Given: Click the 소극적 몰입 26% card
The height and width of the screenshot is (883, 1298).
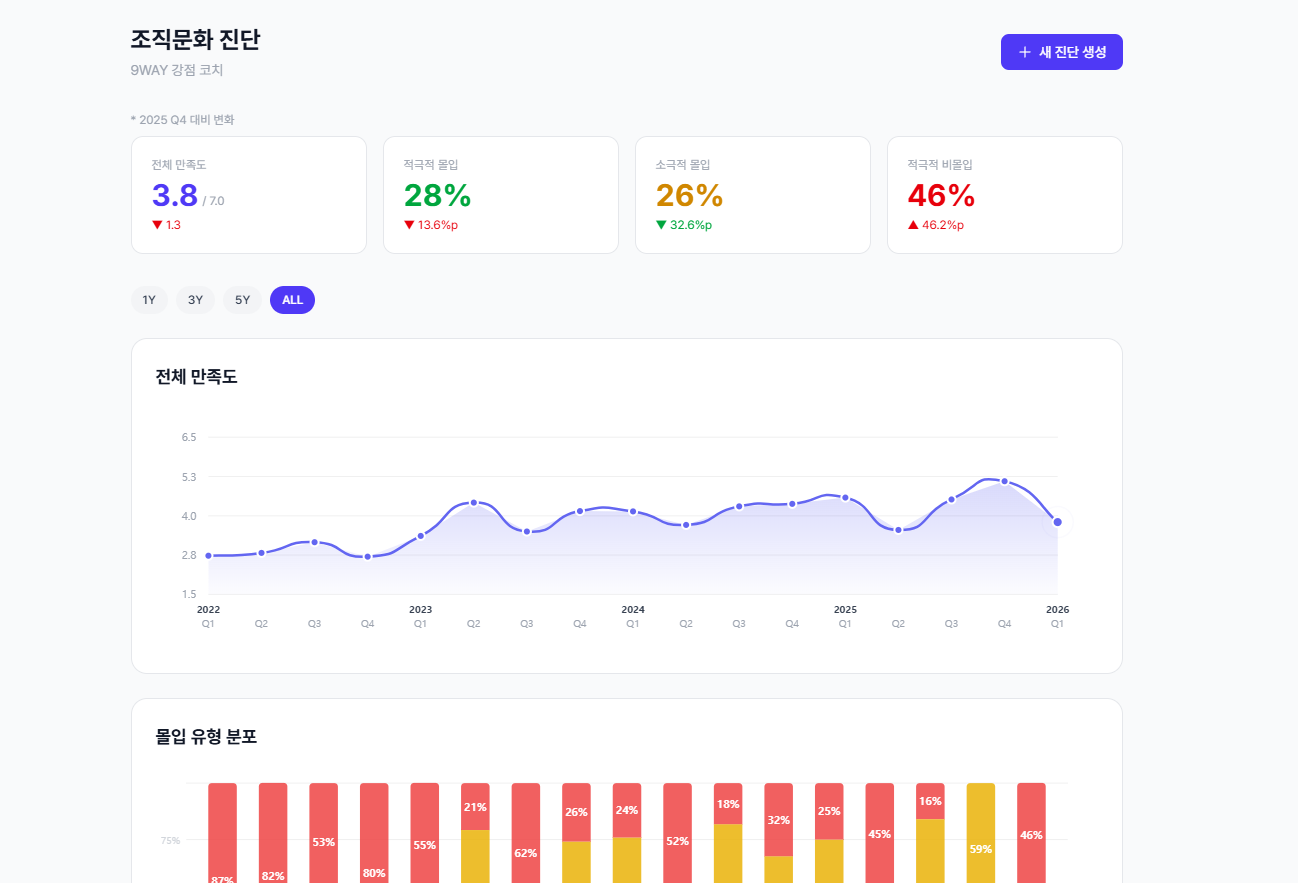Looking at the screenshot, I should pos(752,194).
